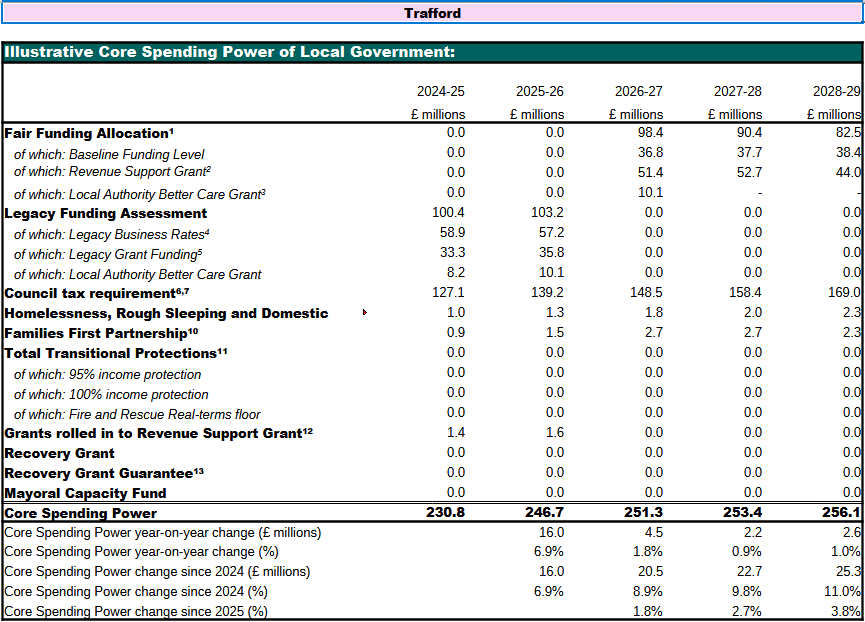Click the small arrow beside Homelessness row

coord(365,313)
